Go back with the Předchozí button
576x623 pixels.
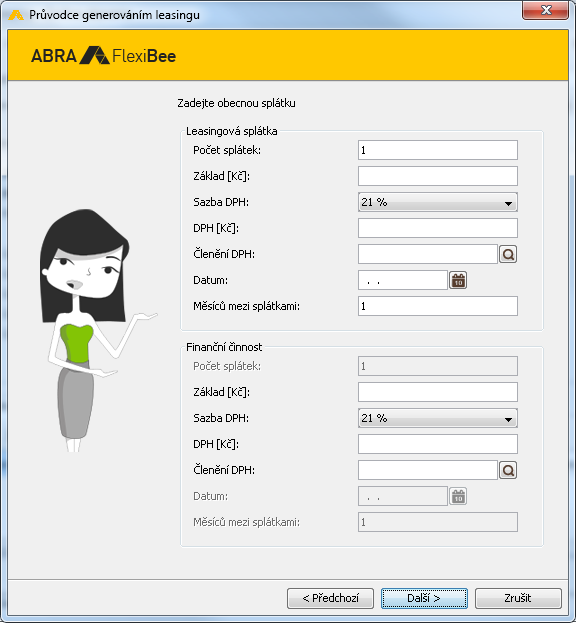pyautogui.click(x=331, y=598)
